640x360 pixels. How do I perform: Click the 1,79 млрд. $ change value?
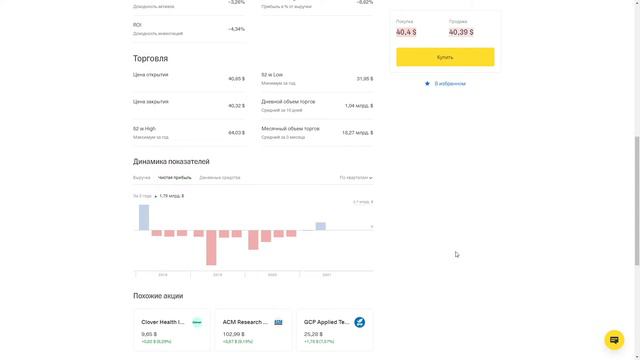[172, 196]
